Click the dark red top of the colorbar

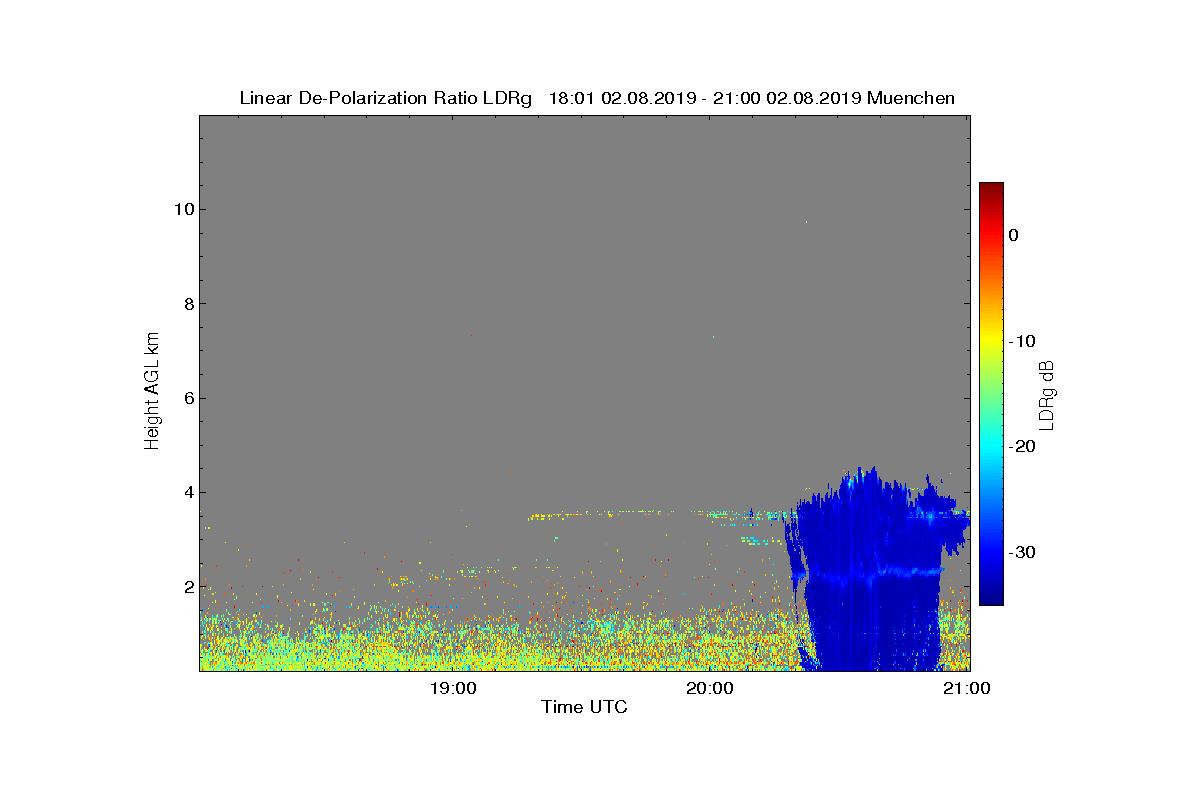tap(991, 190)
